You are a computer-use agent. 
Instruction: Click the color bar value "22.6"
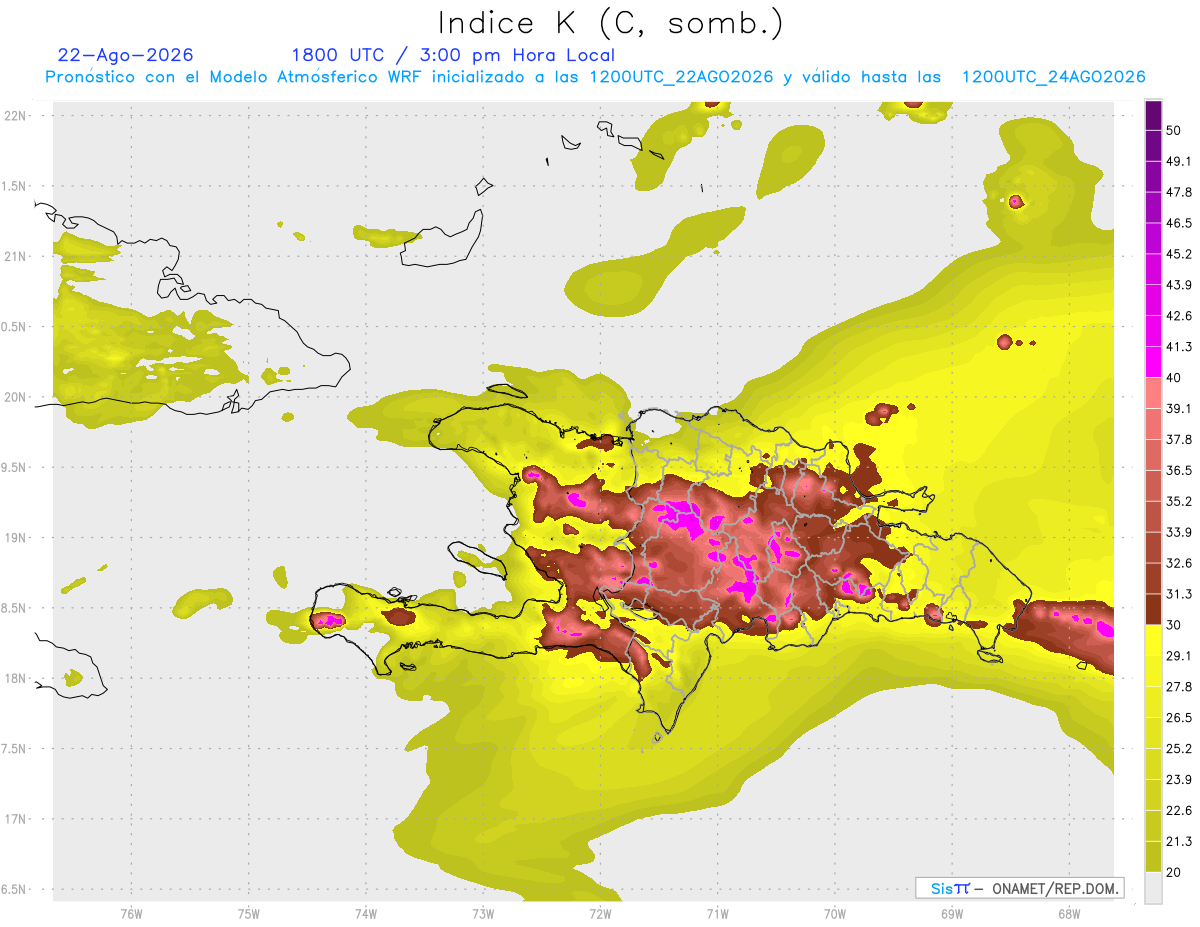tap(1178, 810)
